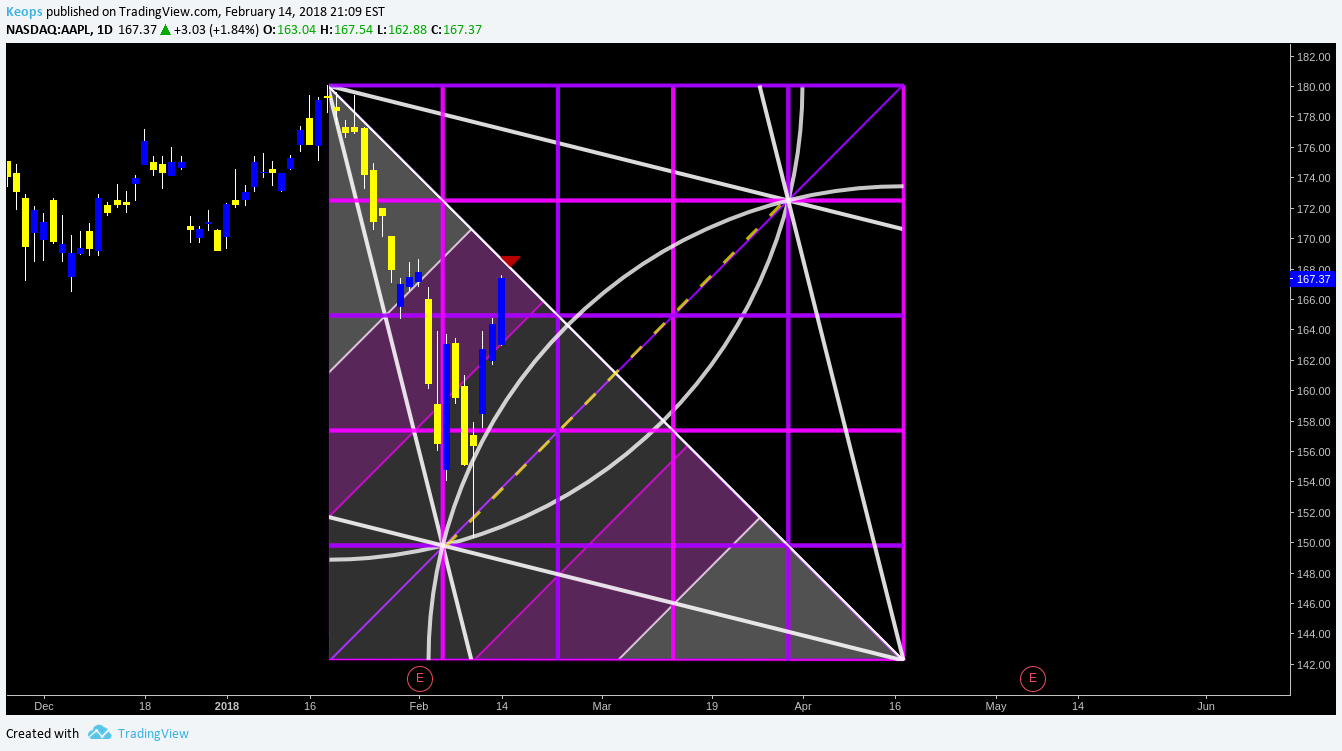Click the earnings E marker near May
The image size is (1342, 751).
point(1032,679)
